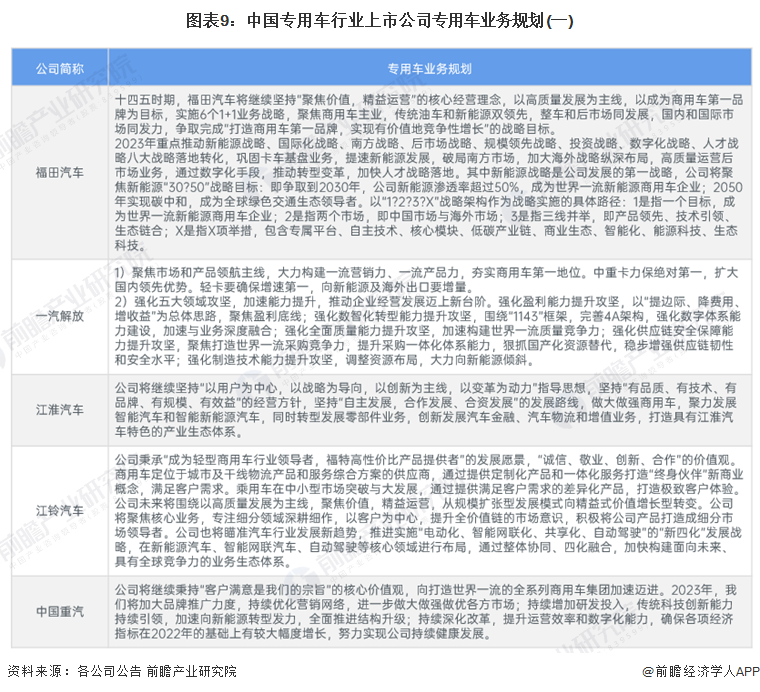Select the 一汽解放 company cell
Image resolution: width=760 pixels, height=692 pixels.
tap(60, 316)
